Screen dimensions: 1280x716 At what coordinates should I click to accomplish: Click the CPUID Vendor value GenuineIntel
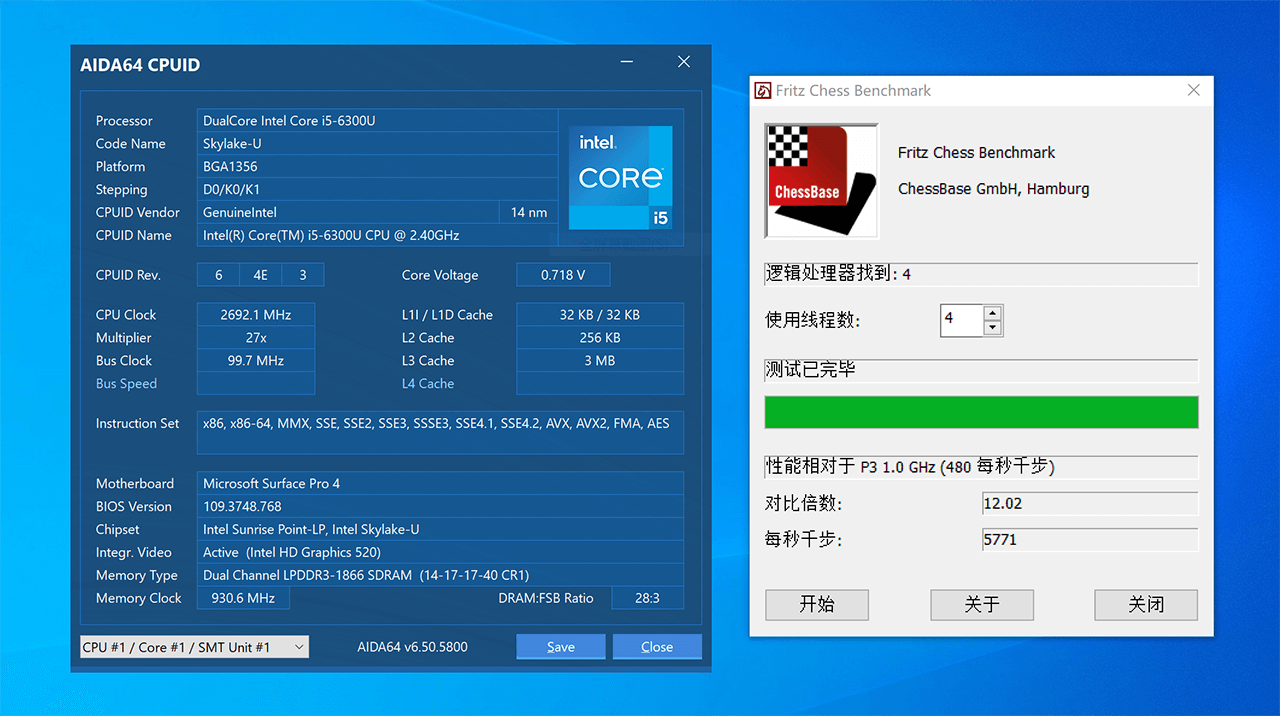(347, 212)
